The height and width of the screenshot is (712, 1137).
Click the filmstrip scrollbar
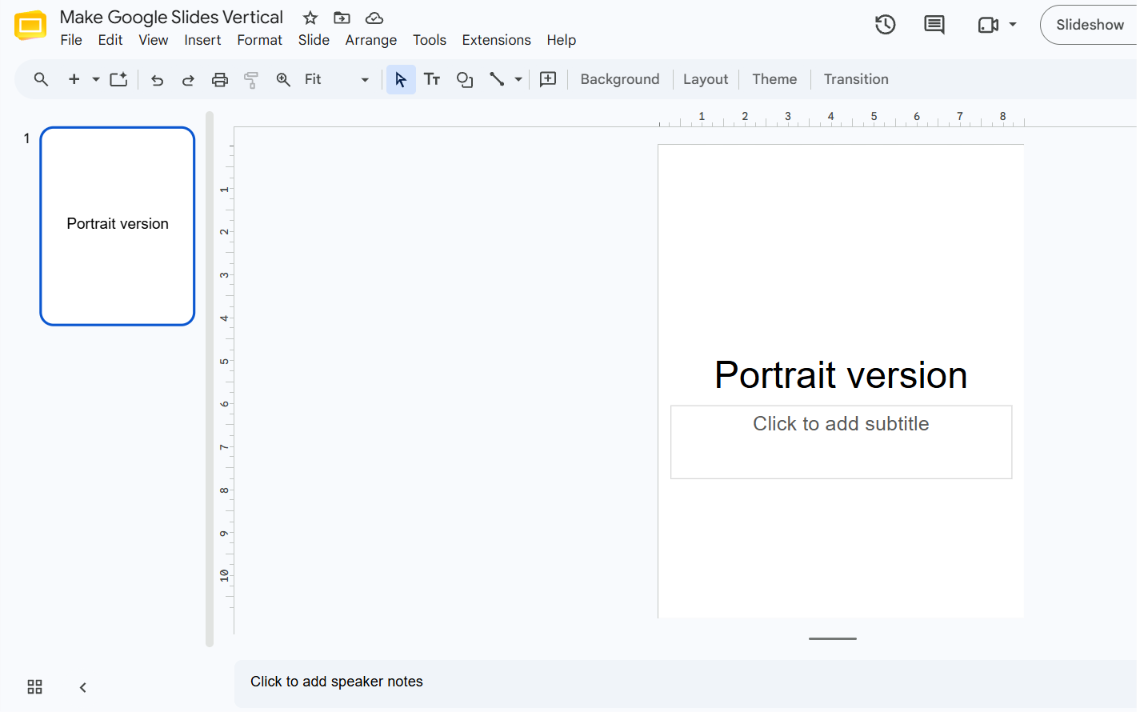[210, 378]
